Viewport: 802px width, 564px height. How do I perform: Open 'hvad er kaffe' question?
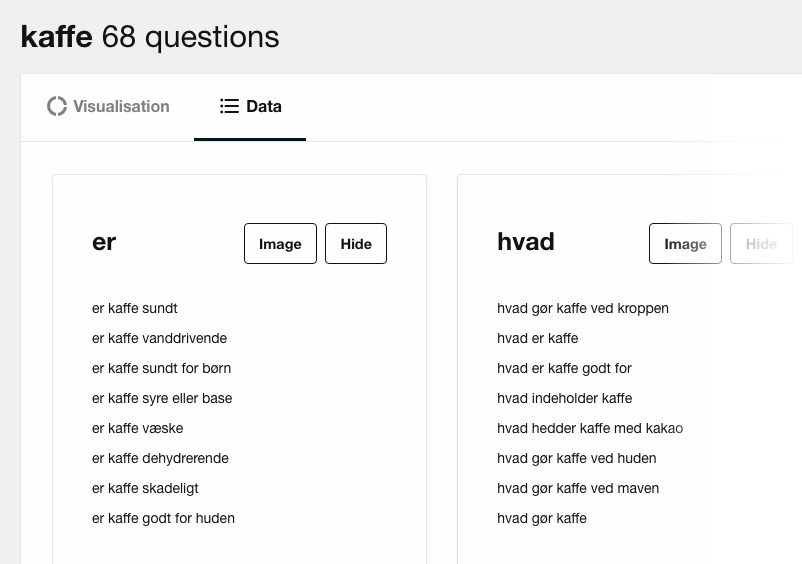(537, 338)
